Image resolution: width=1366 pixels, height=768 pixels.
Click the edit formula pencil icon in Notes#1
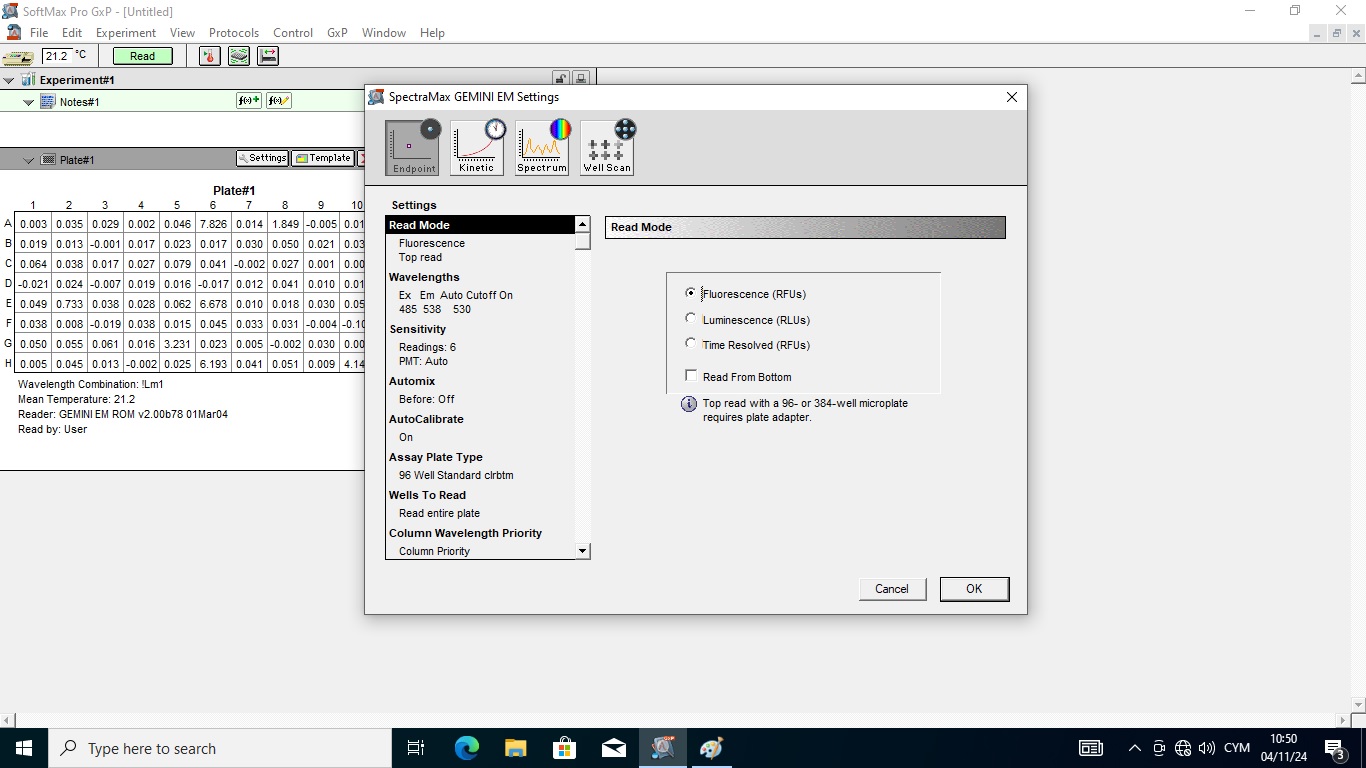pyautogui.click(x=279, y=101)
